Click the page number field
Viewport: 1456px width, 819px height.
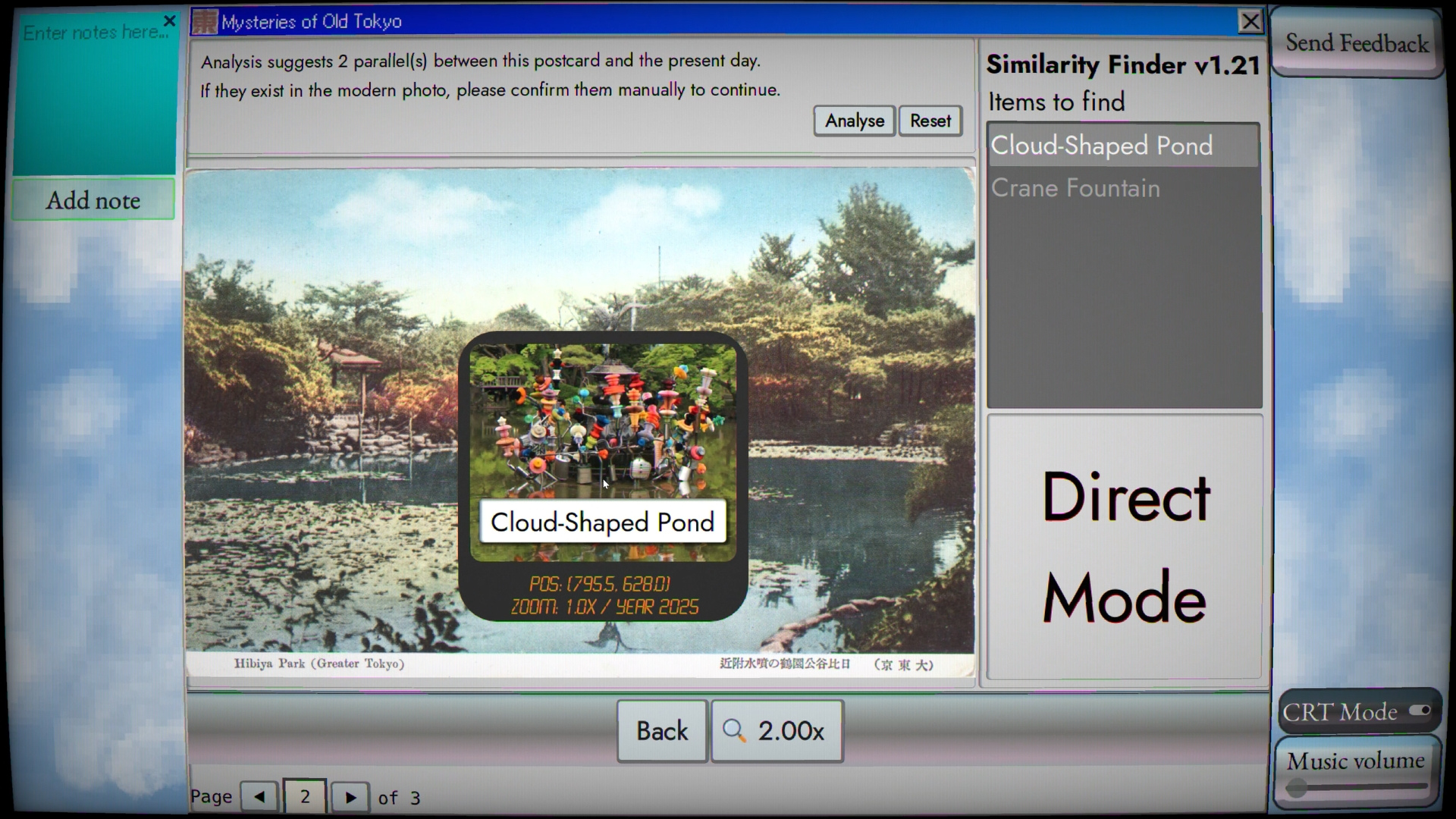(x=305, y=797)
